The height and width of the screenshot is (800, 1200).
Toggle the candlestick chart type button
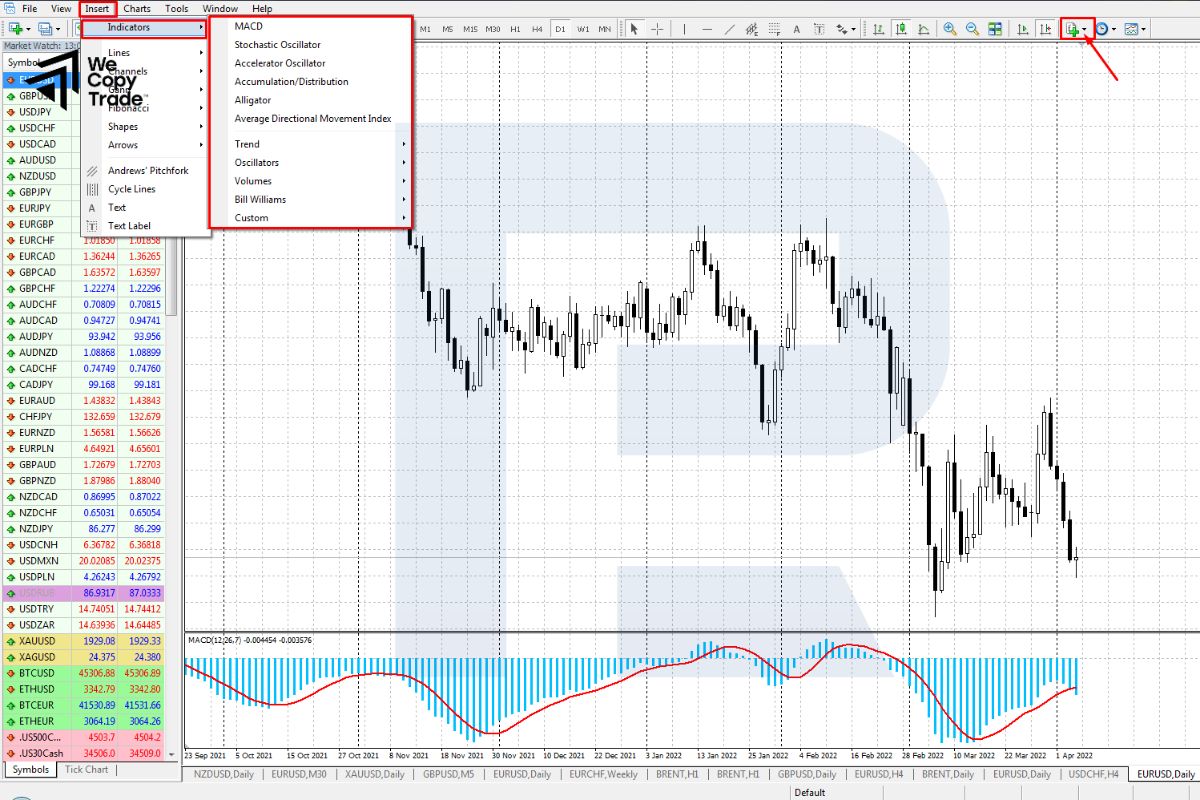[x=902, y=29]
